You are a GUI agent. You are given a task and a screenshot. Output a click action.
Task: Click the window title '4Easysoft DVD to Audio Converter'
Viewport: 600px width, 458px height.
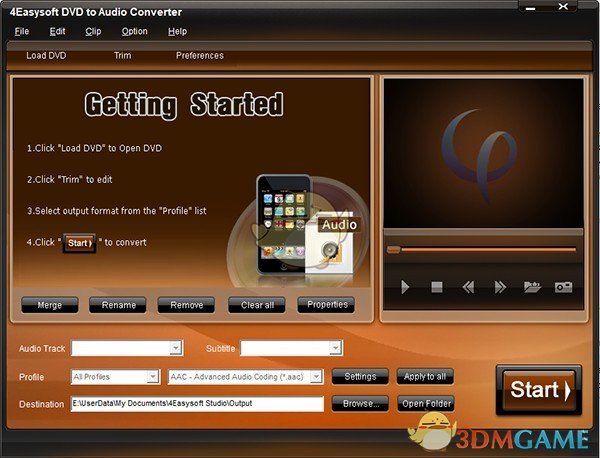click(x=96, y=12)
